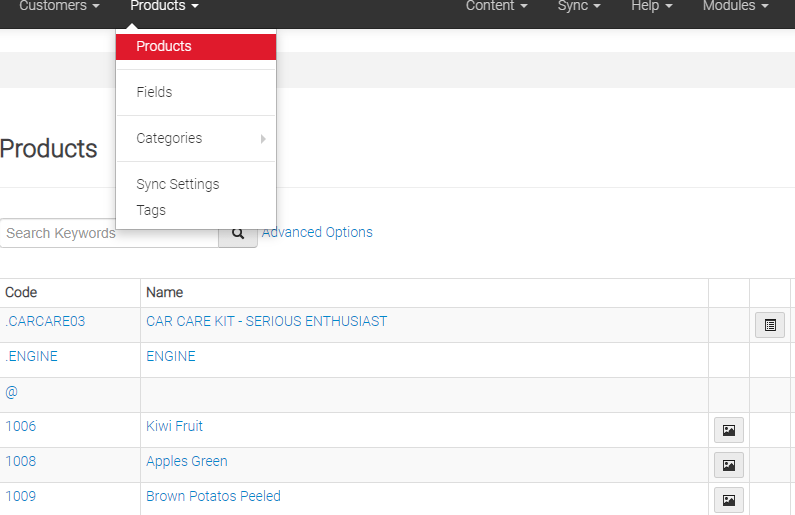Open image icon for Brown Potatos Peeled row
This screenshot has height=515, width=795.
point(729,500)
